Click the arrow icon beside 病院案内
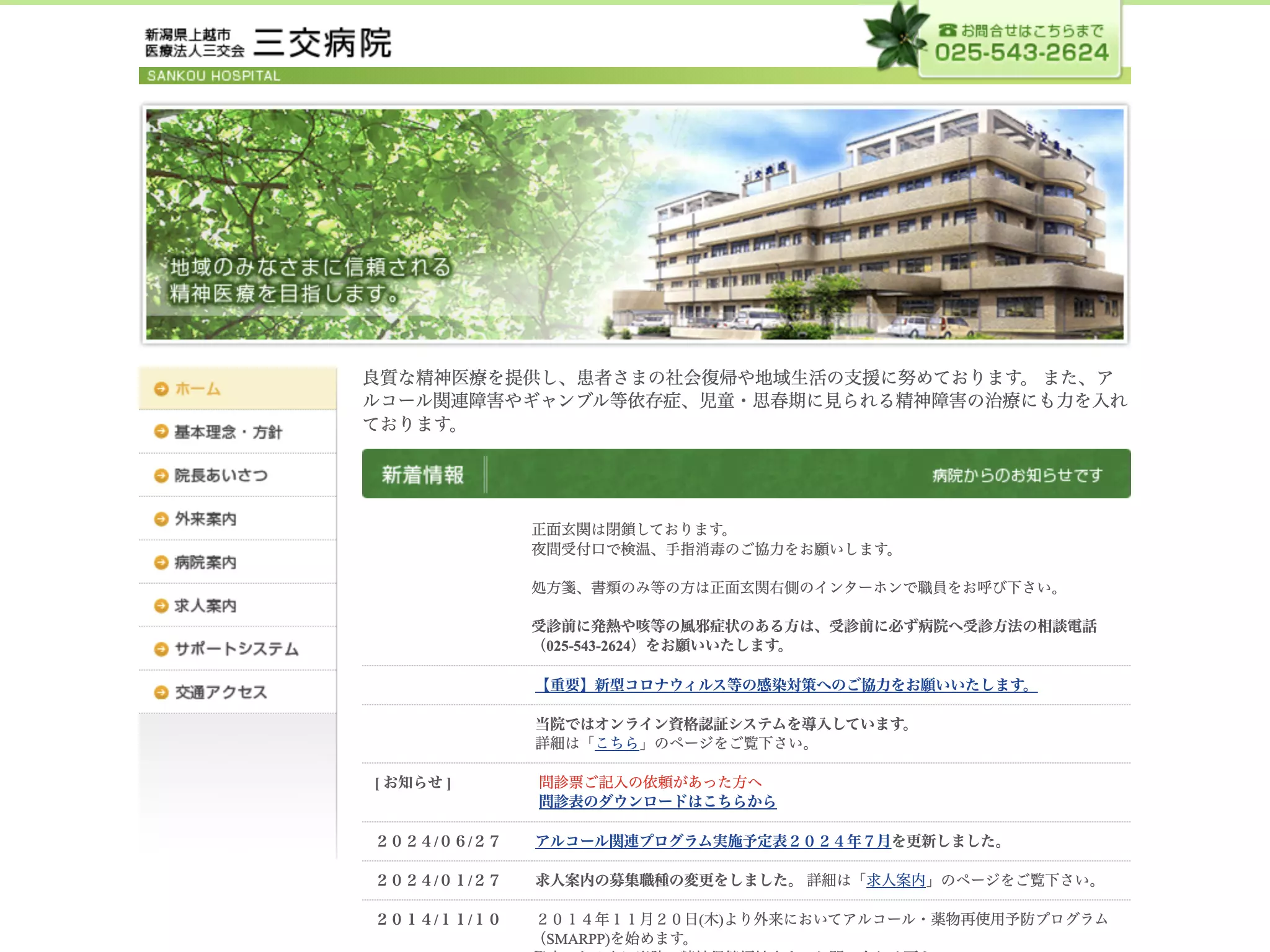The width and height of the screenshot is (1270, 952). [161, 562]
